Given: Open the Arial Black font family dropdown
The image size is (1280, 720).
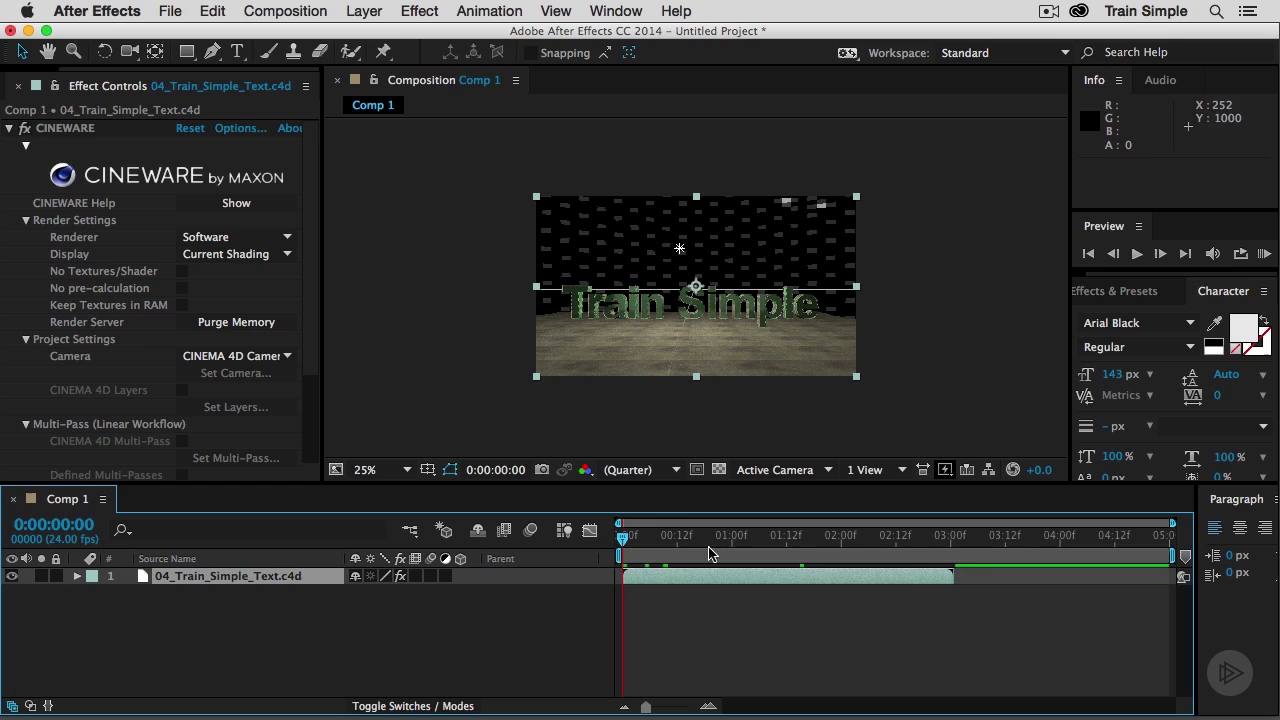Looking at the screenshot, I should (x=1139, y=323).
